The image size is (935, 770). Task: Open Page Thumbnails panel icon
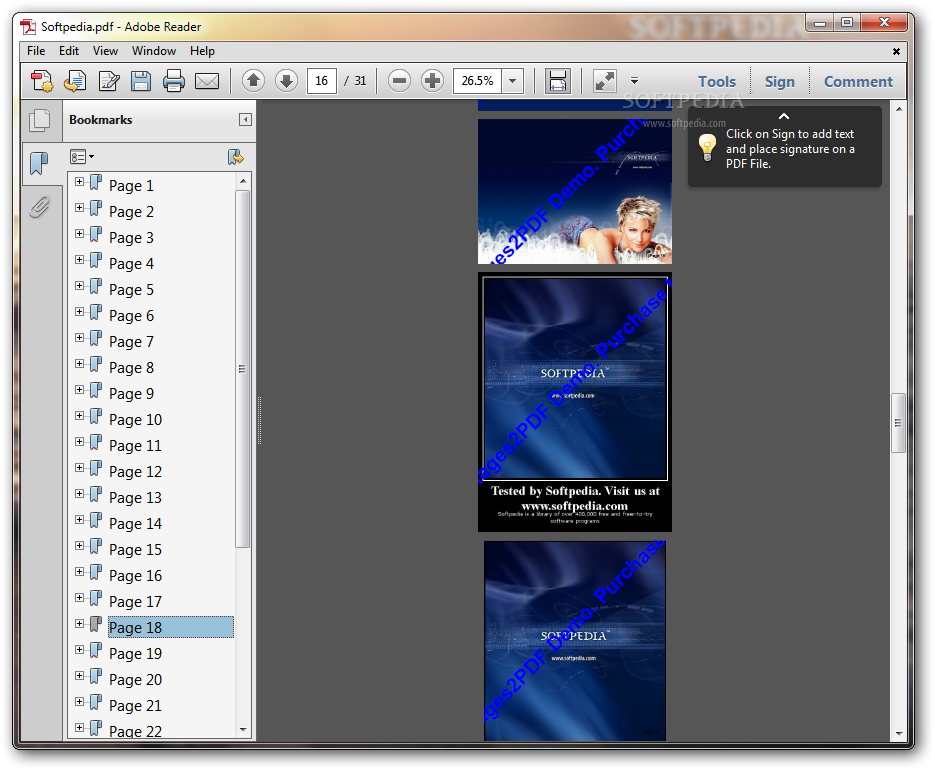[x=40, y=120]
